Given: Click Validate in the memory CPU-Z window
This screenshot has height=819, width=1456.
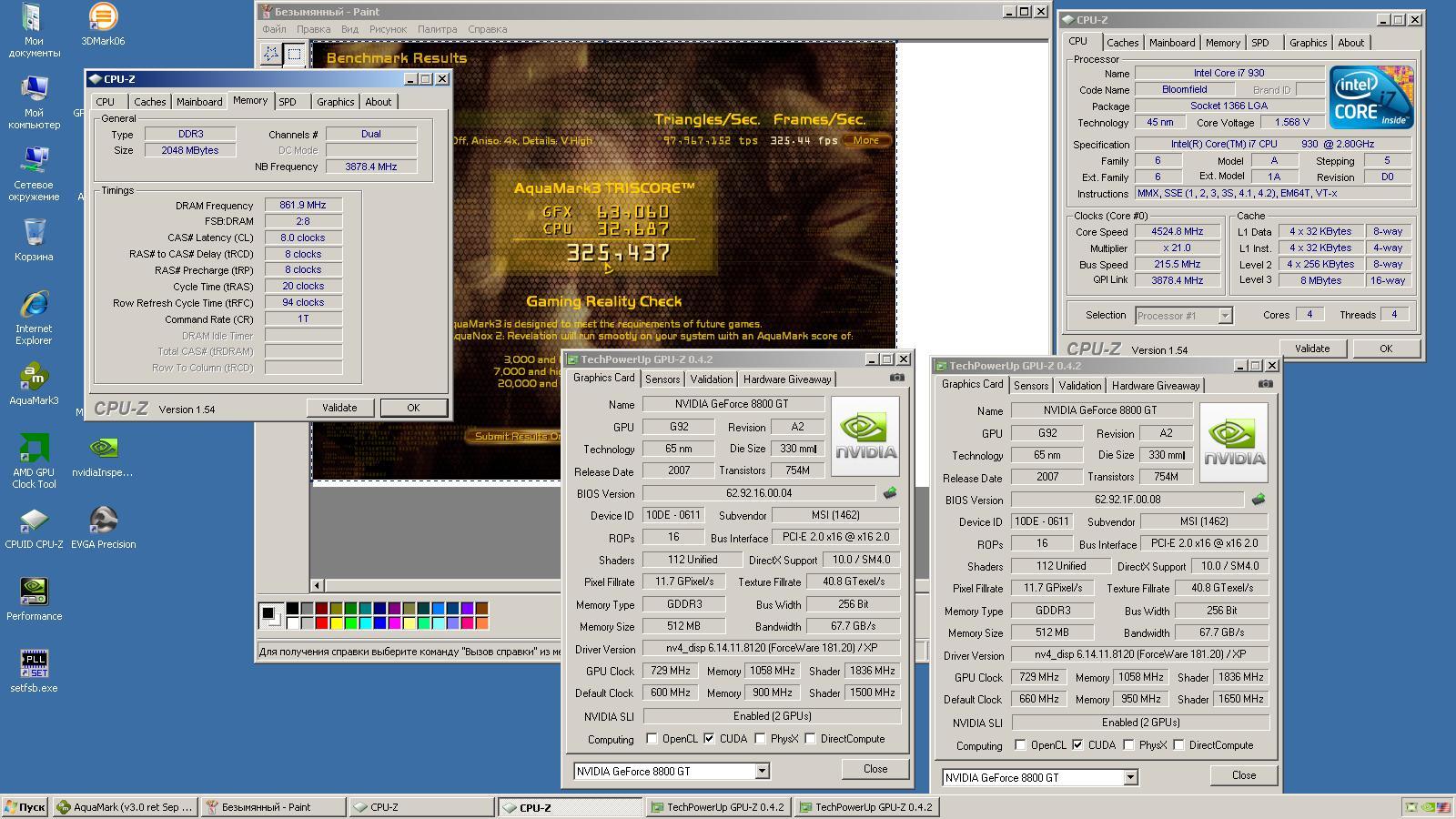Looking at the screenshot, I should 339,408.
